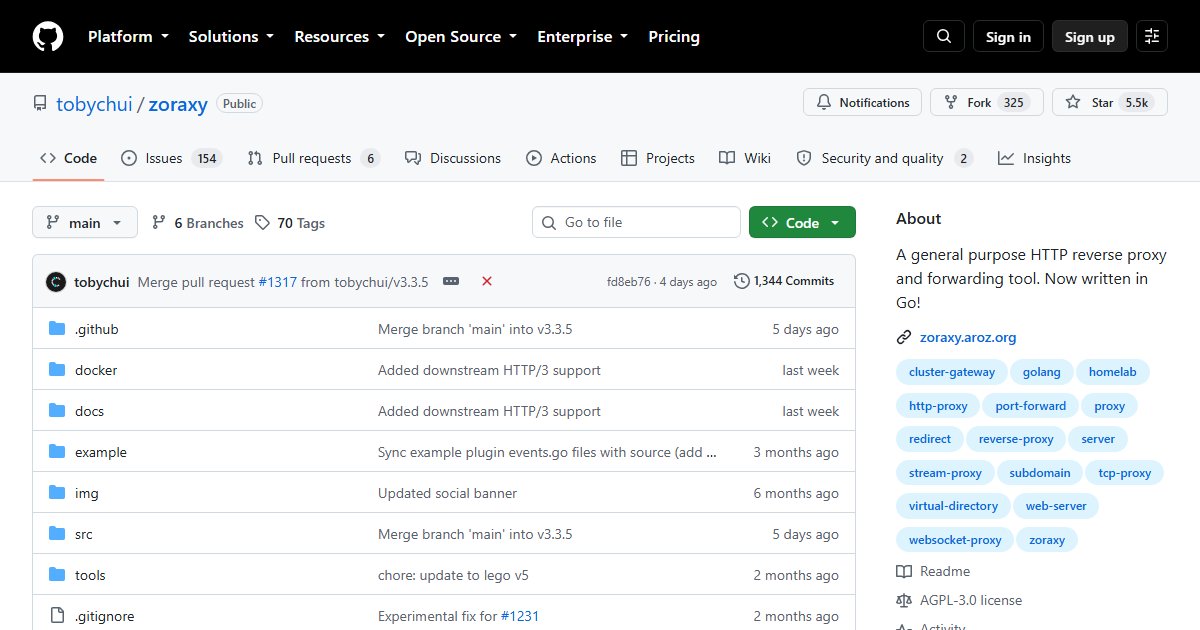View the 6 Branches link
The width and height of the screenshot is (1200, 630).
pyautogui.click(x=198, y=223)
